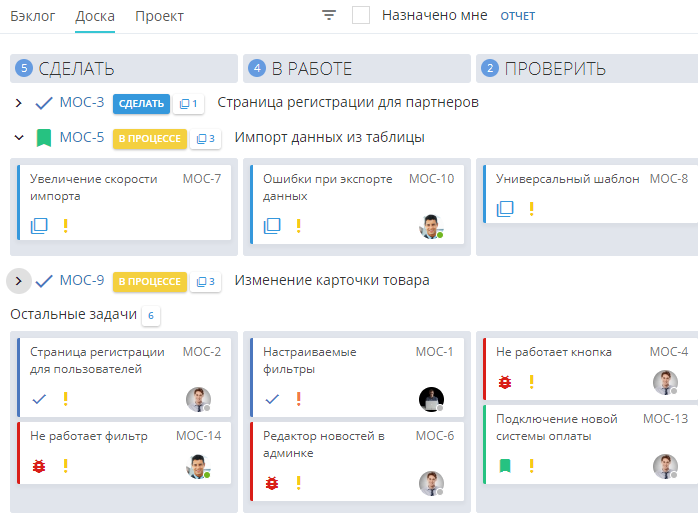Click the В ПРОЦЕССЕ badge on MOC-5
This screenshot has height=513, width=698.
pos(150,138)
